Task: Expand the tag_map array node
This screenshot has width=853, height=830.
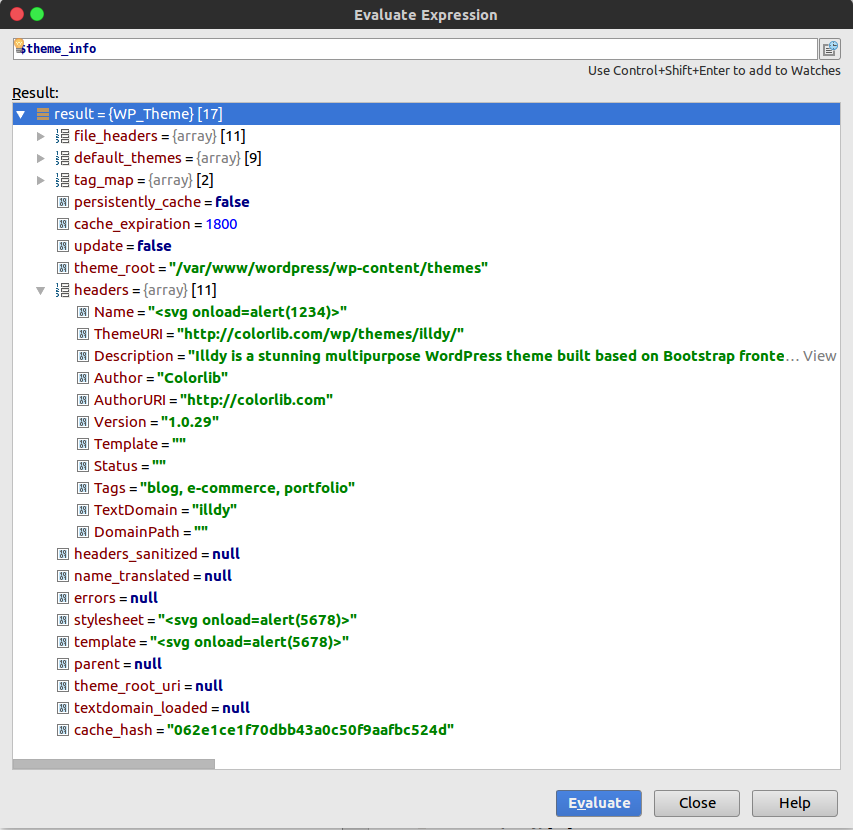Action: [41, 180]
